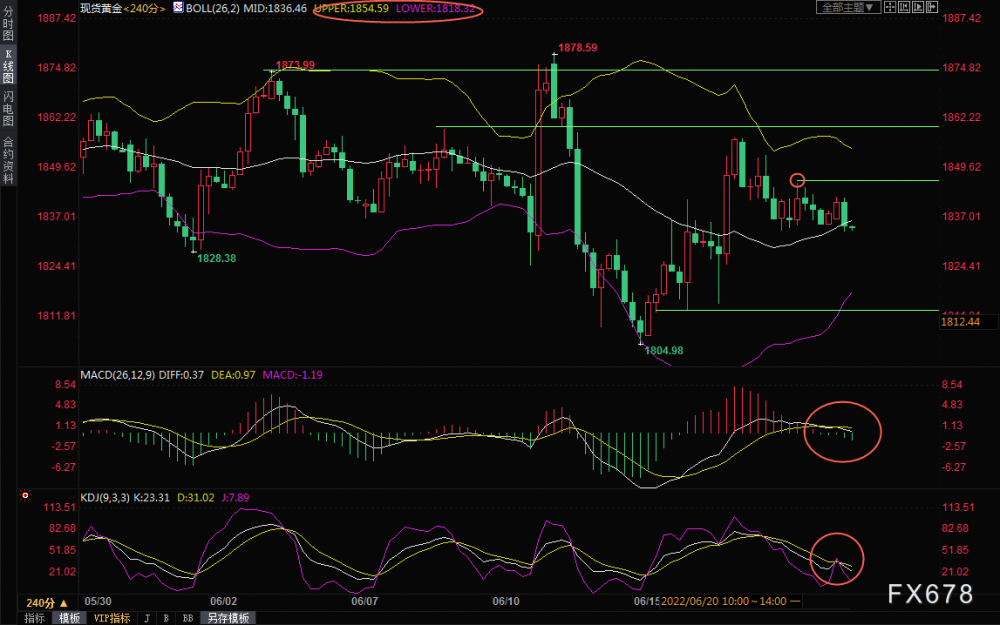The image size is (1000, 625).
Task: Open the <240分> timeframe label in title
Action: (145, 8)
